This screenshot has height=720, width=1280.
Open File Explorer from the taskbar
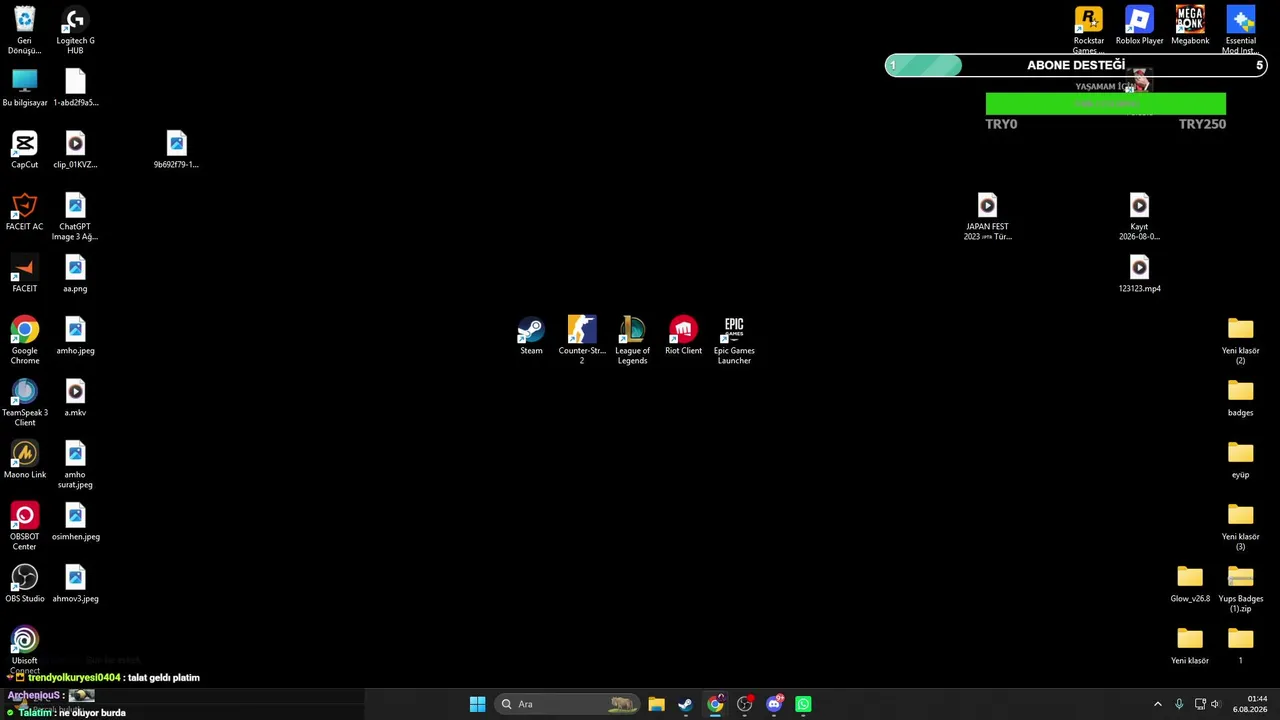[x=656, y=704]
